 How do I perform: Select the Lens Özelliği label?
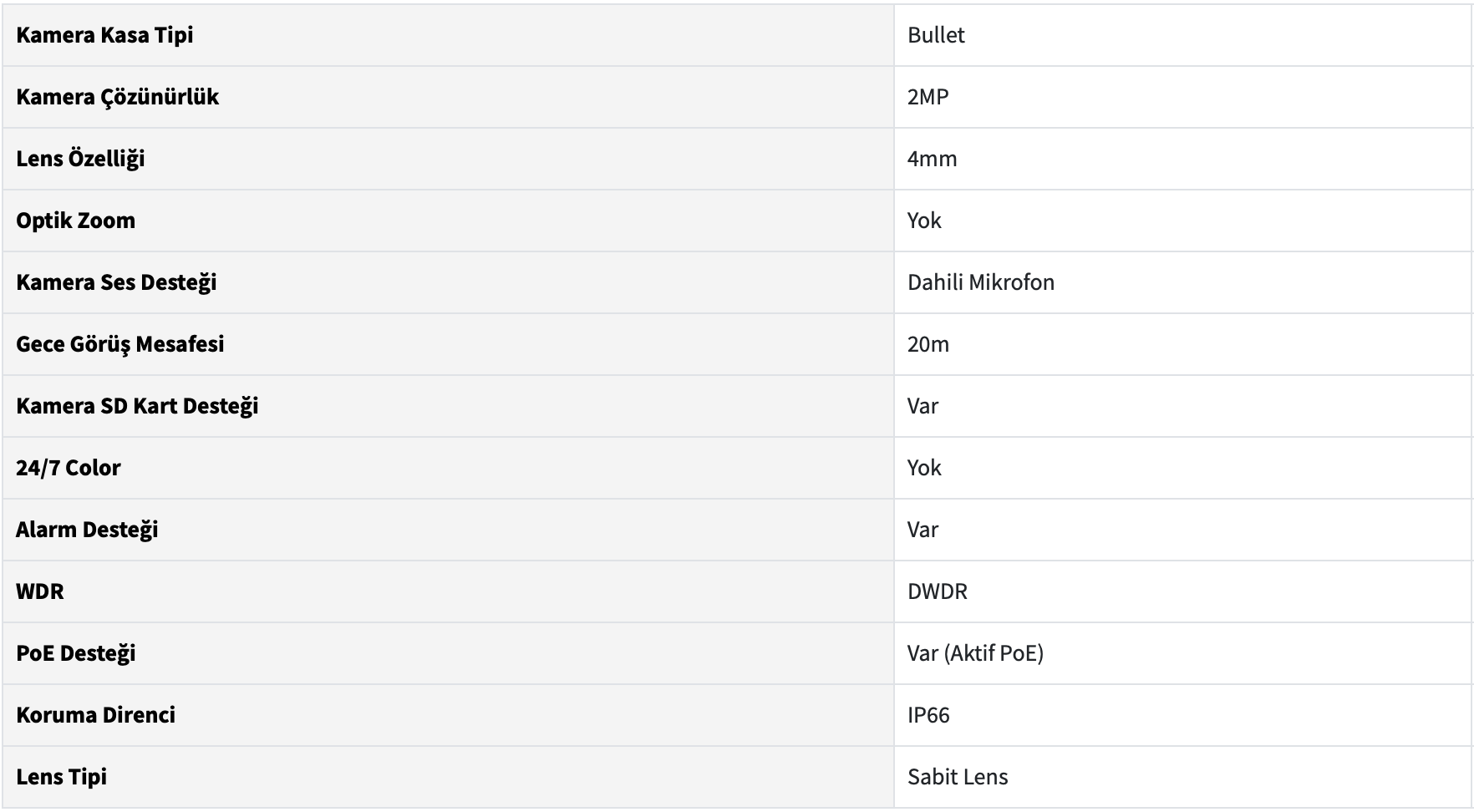click(80, 159)
